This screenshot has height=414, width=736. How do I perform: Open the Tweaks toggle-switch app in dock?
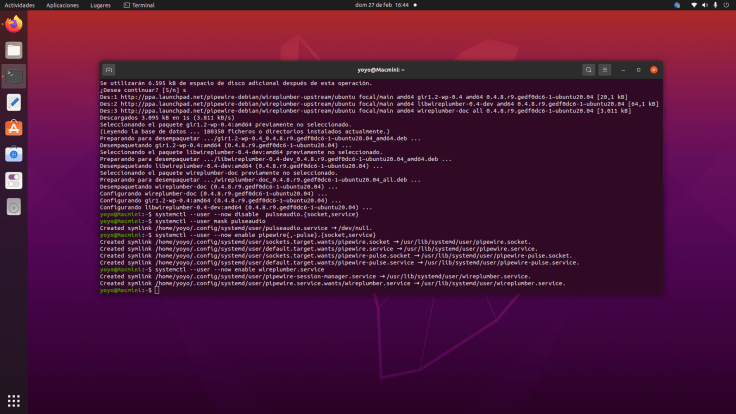pyautogui.click(x=14, y=180)
